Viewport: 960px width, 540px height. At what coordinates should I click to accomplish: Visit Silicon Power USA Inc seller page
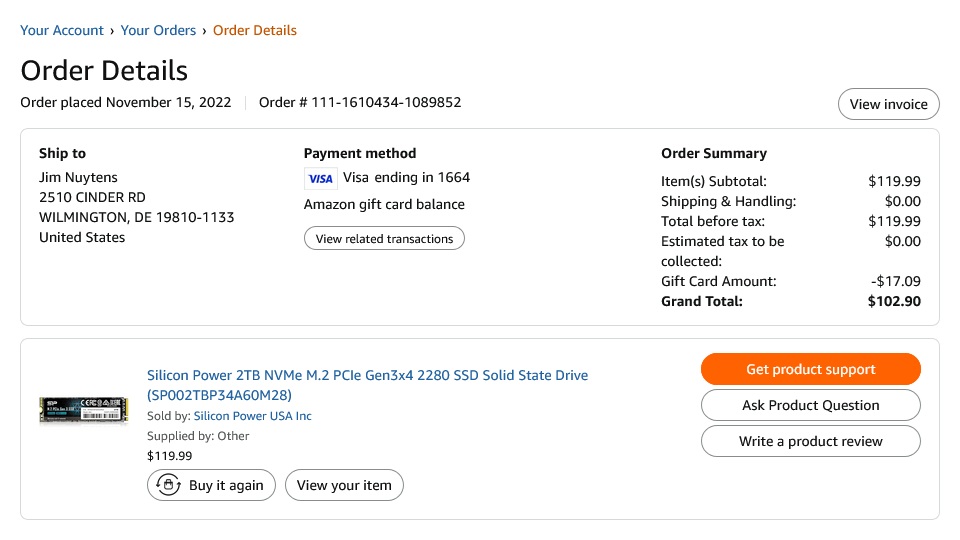point(252,416)
